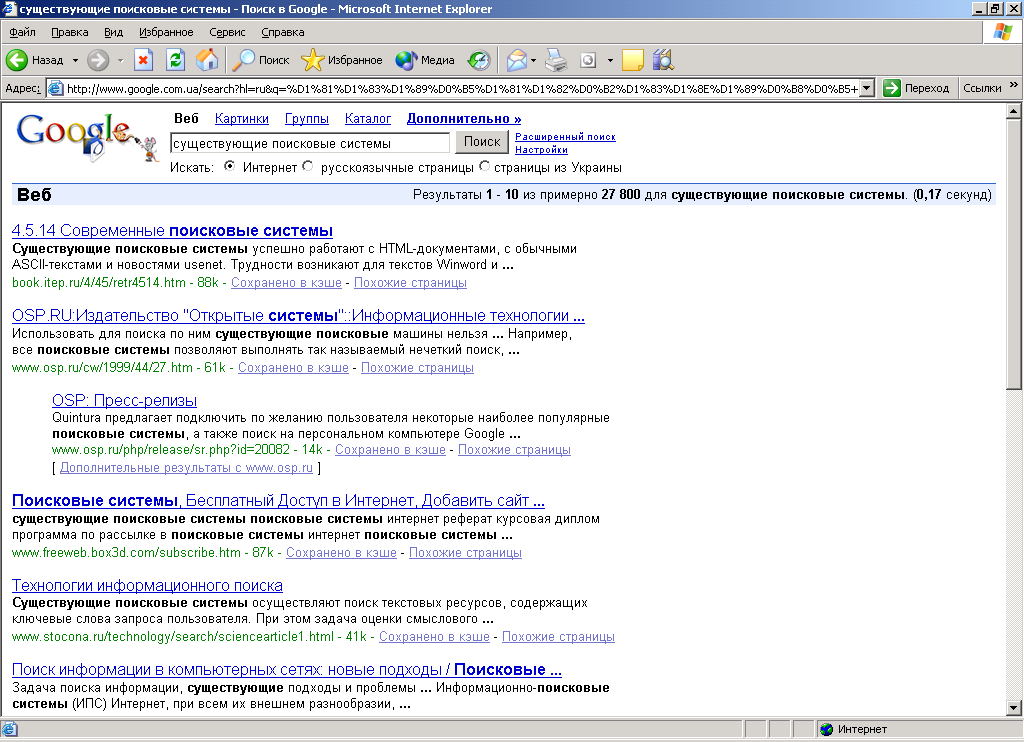Go to the Home page icon
This screenshot has height=742, width=1024.
[207, 60]
